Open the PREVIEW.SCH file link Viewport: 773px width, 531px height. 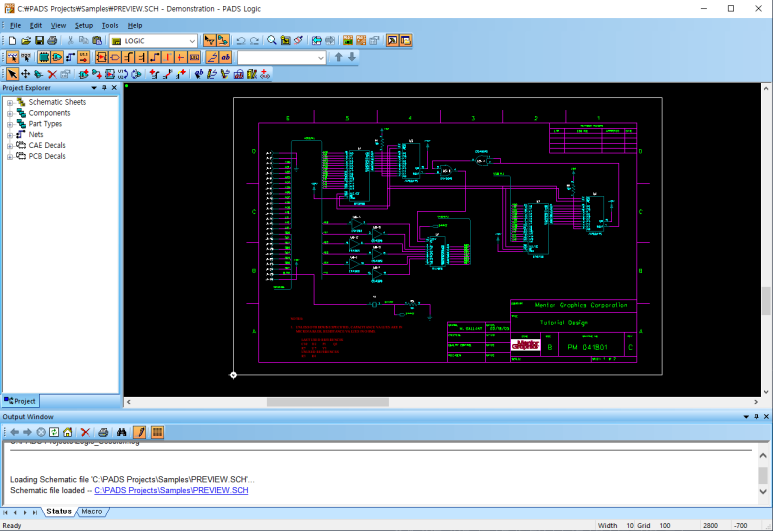coord(171,490)
